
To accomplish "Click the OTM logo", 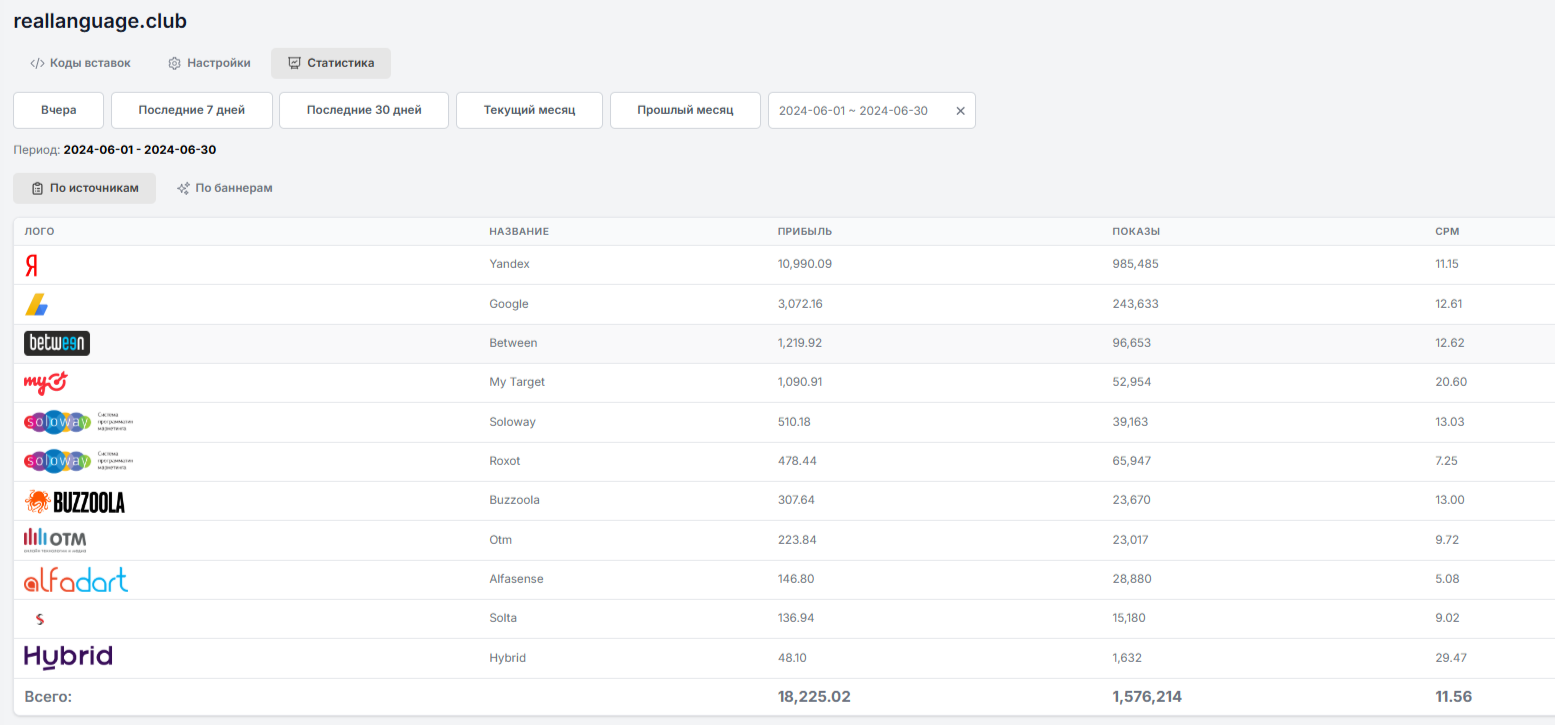I will coord(55,540).
